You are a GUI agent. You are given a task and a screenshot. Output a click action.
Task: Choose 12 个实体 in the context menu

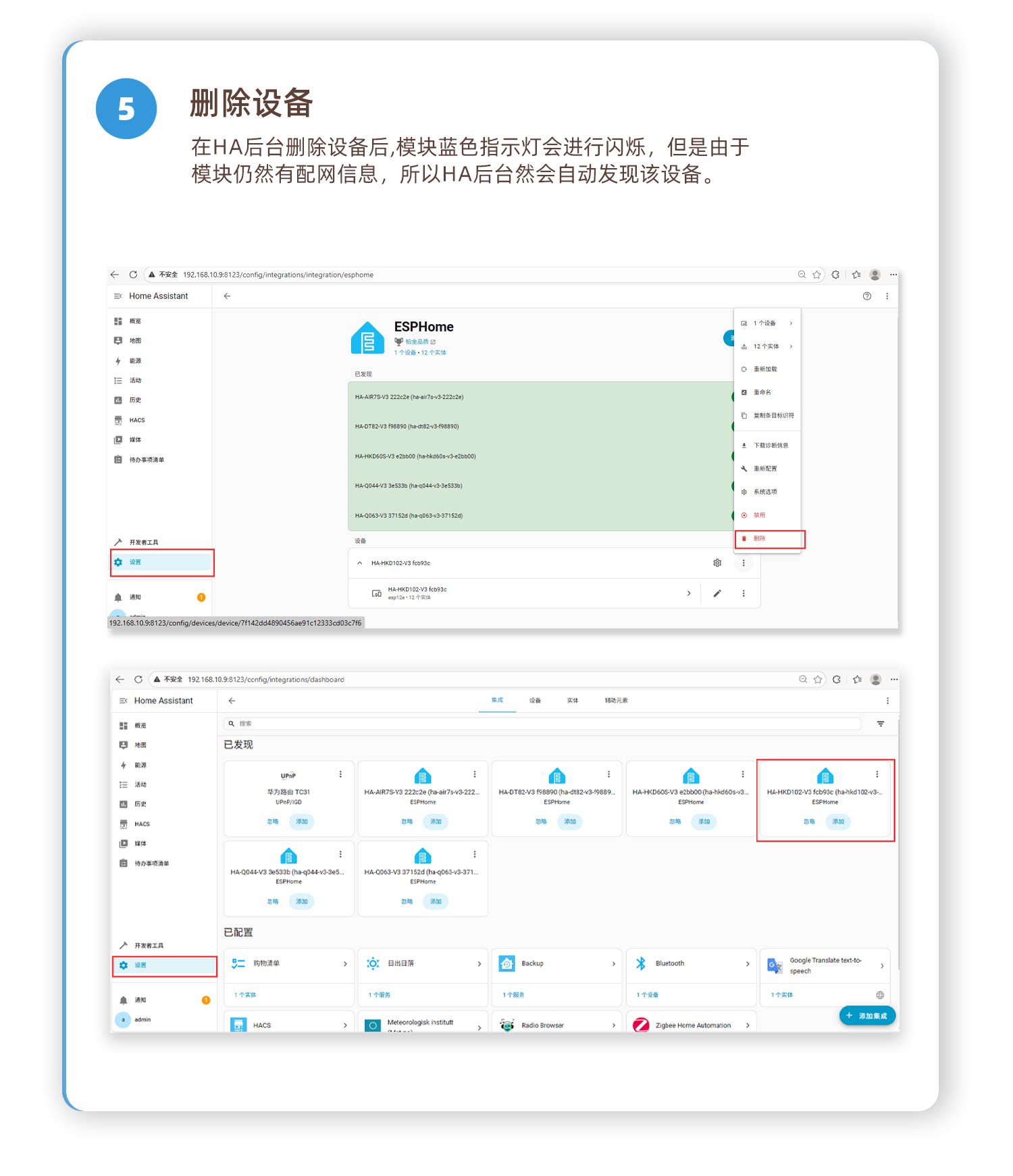(767, 346)
